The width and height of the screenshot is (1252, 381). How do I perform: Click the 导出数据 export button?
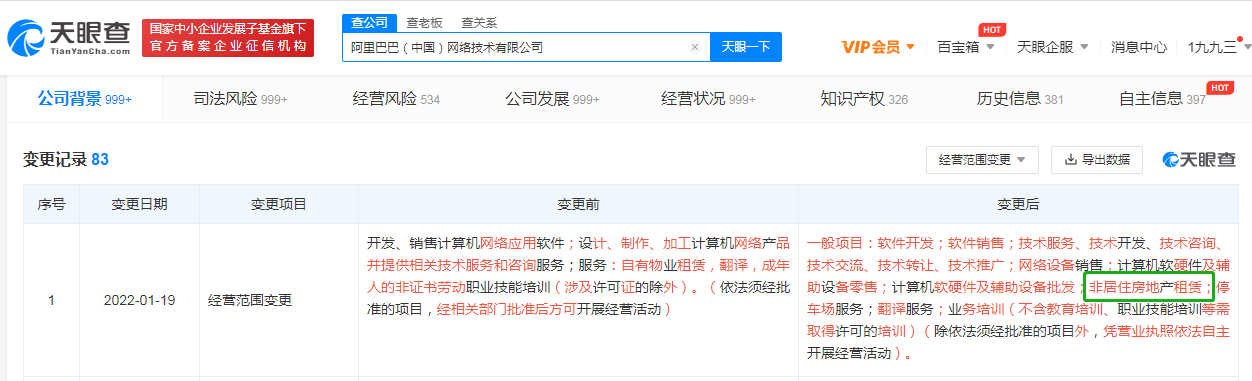pos(1097,159)
